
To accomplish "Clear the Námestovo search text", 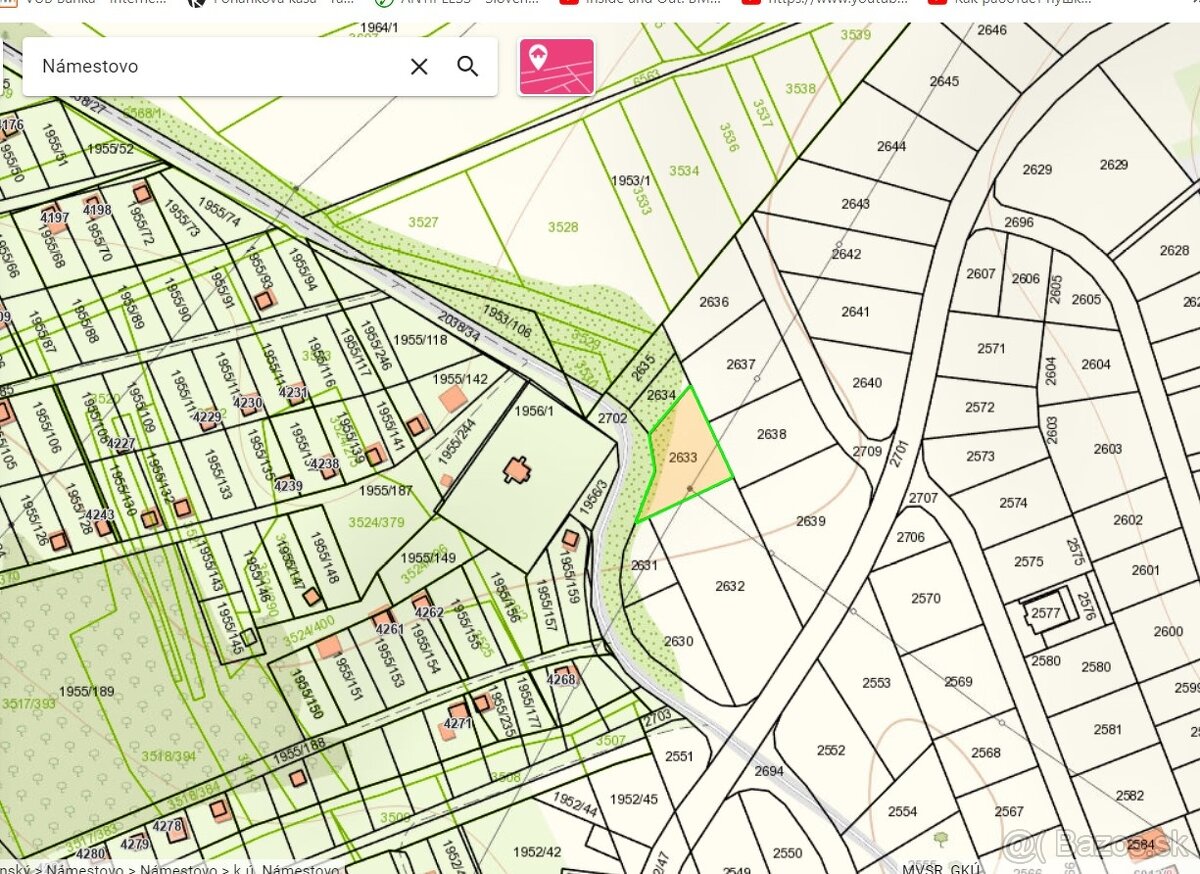I will [419, 67].
